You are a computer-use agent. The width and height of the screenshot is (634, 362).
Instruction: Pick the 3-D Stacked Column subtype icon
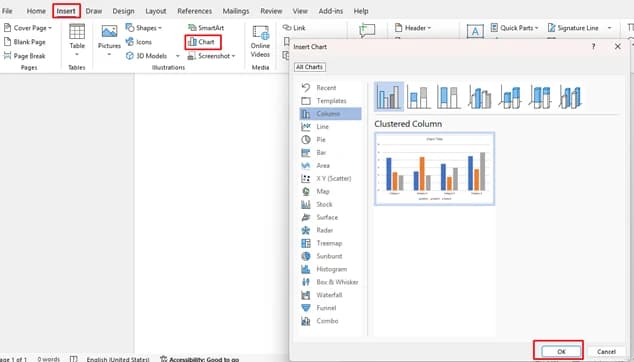510,97
